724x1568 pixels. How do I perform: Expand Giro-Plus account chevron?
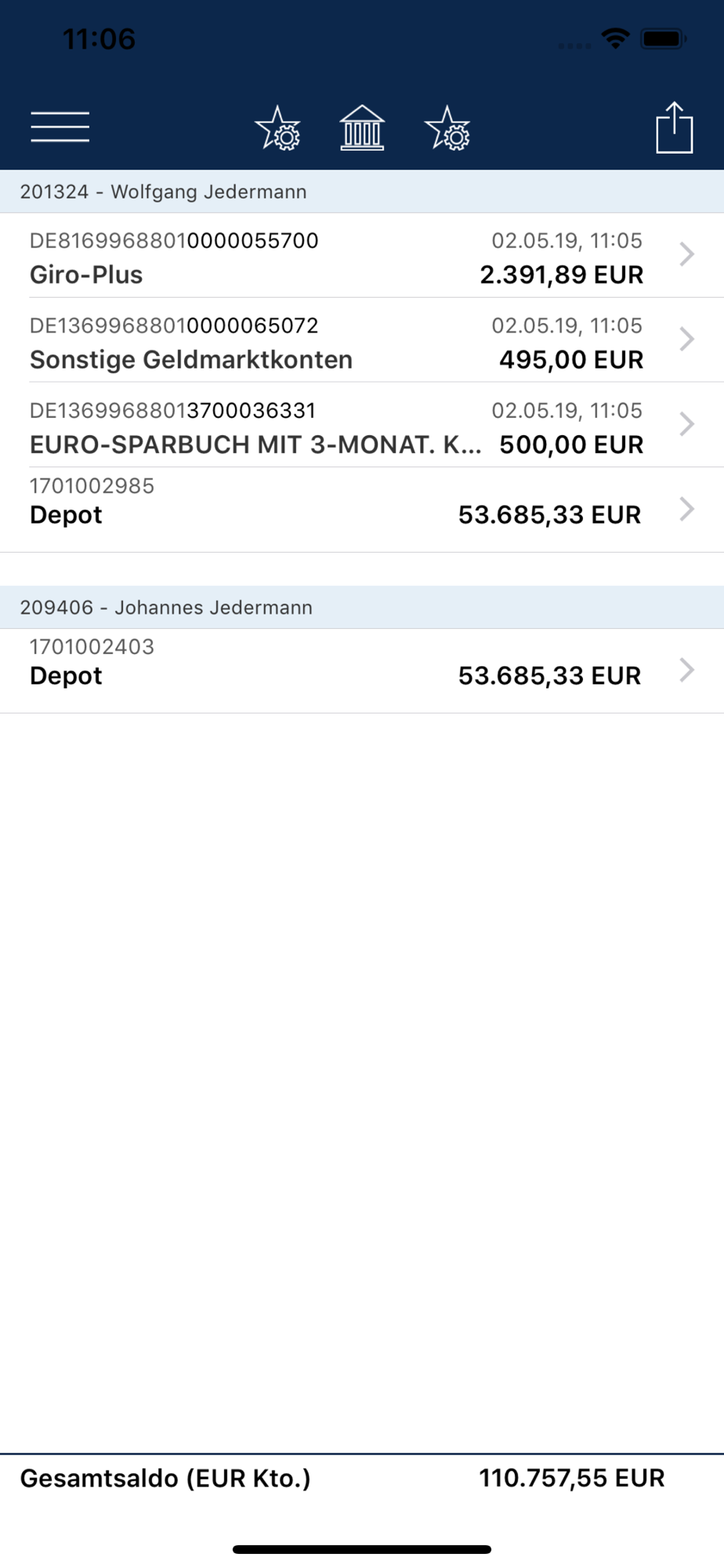pyautogui.click(x=687, y=254)
